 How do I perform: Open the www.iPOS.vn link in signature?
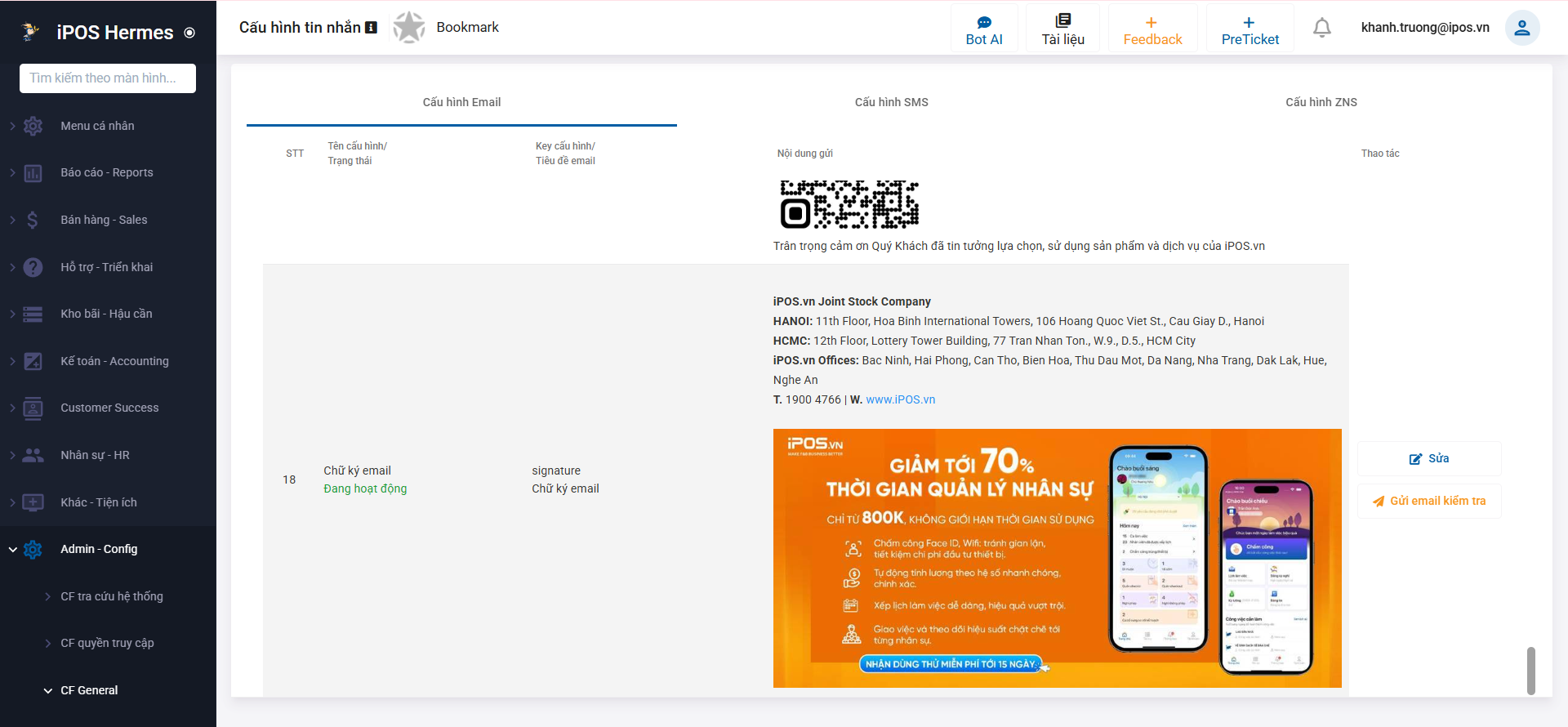(x=901, y=399)
